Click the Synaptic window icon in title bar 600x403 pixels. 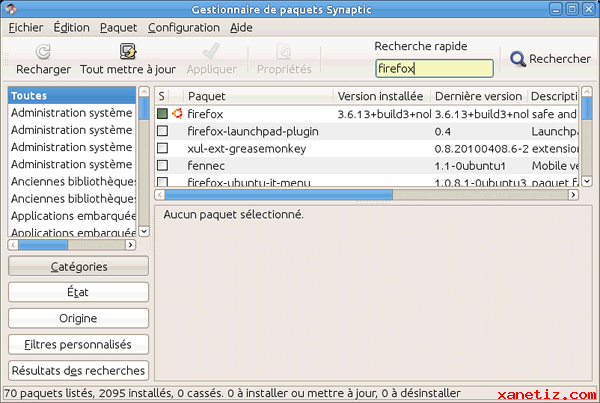pyautogui.click(x=11, y=9)
